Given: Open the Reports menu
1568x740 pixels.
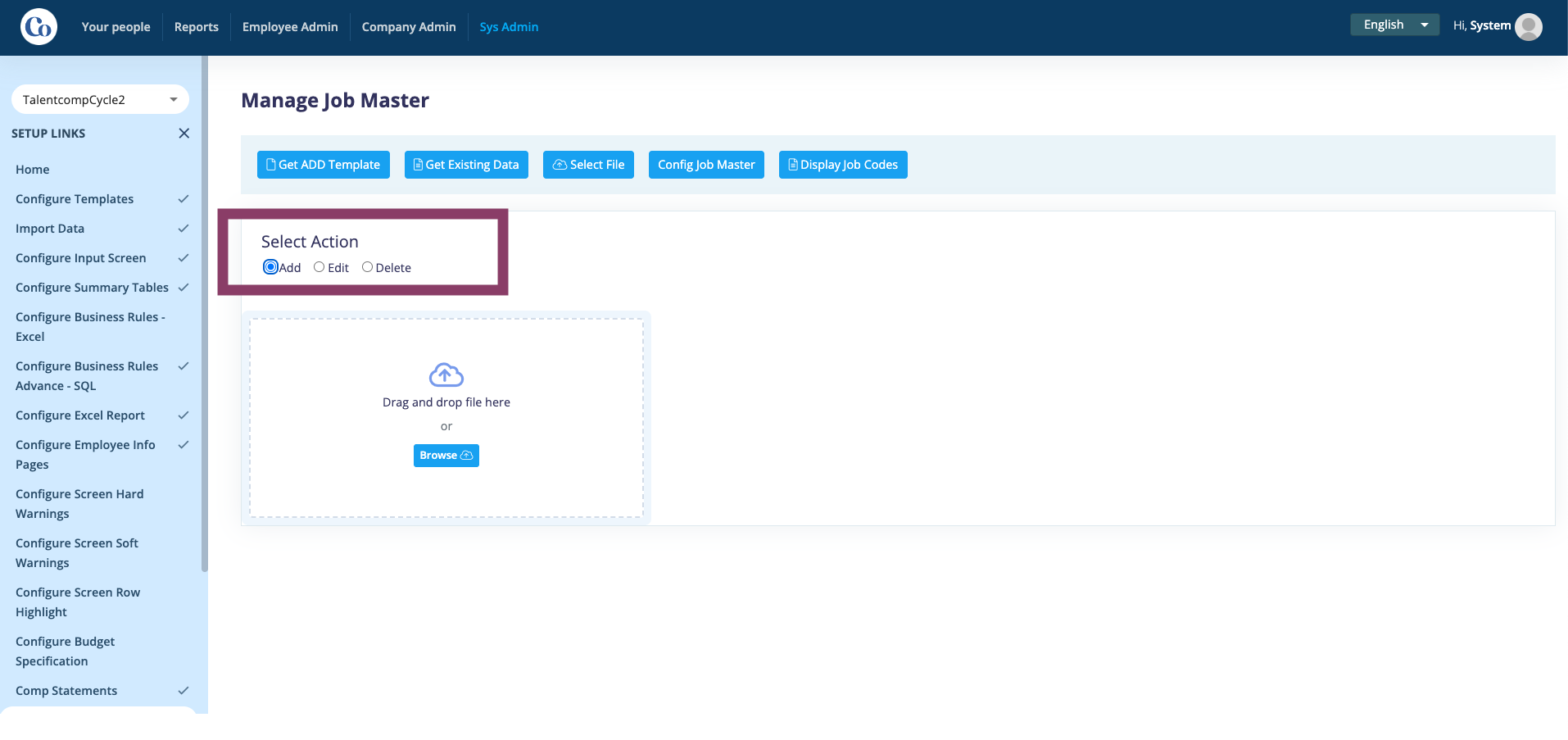Looking at the screenshot, I should (x=197, y=27).
